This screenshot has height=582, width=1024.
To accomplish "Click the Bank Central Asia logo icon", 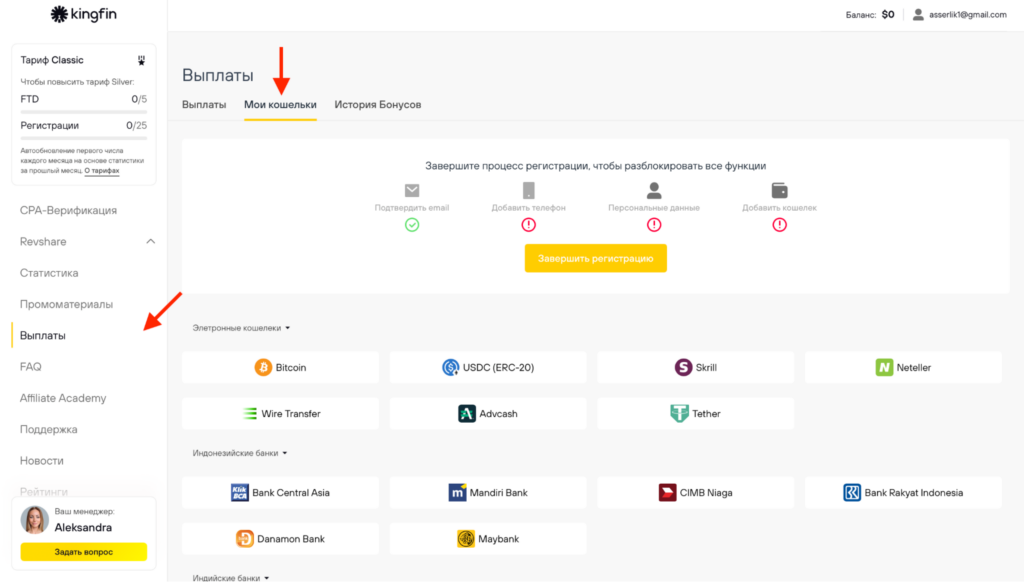I will coord(240,493).
